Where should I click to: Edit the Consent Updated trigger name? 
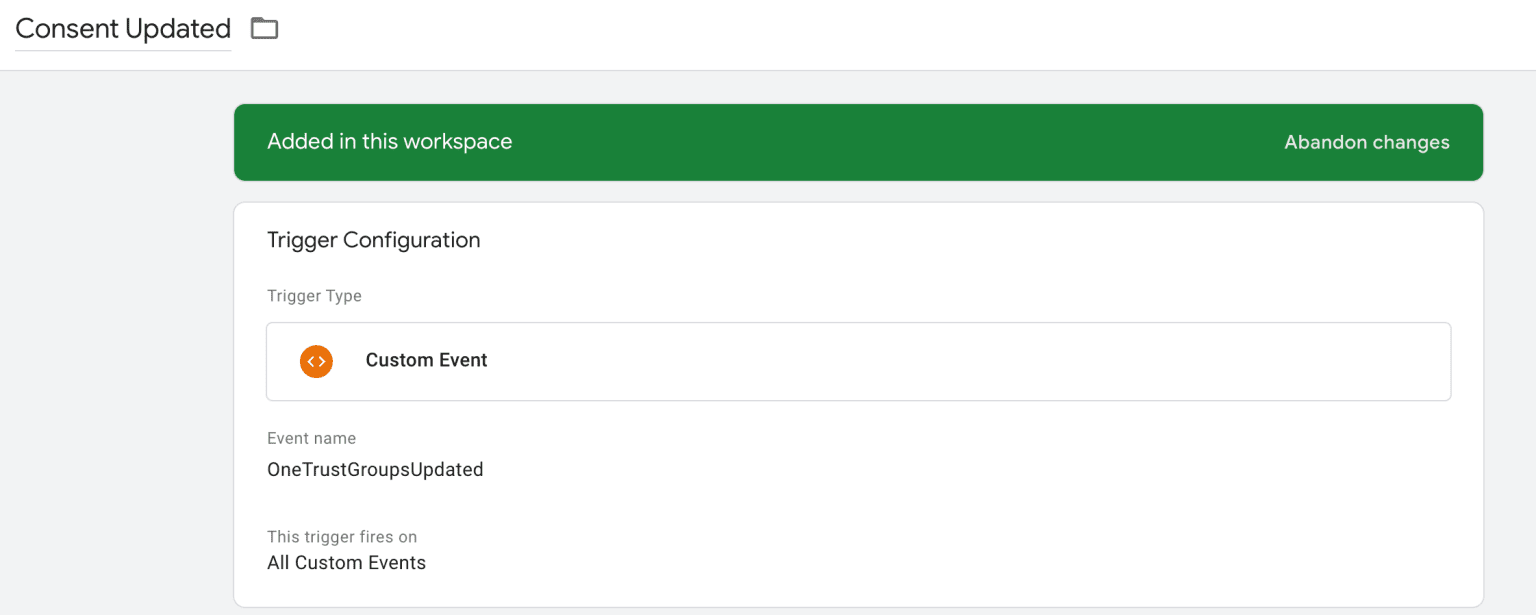(122, 28)
